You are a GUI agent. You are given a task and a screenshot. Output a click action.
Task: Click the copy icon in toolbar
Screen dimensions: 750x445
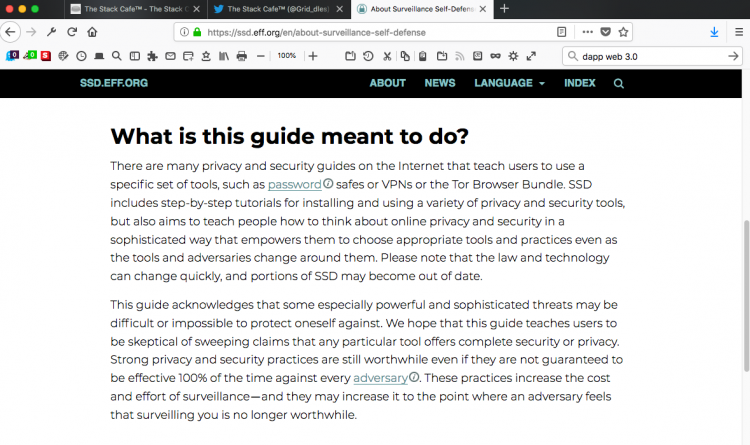click(405, 56)
